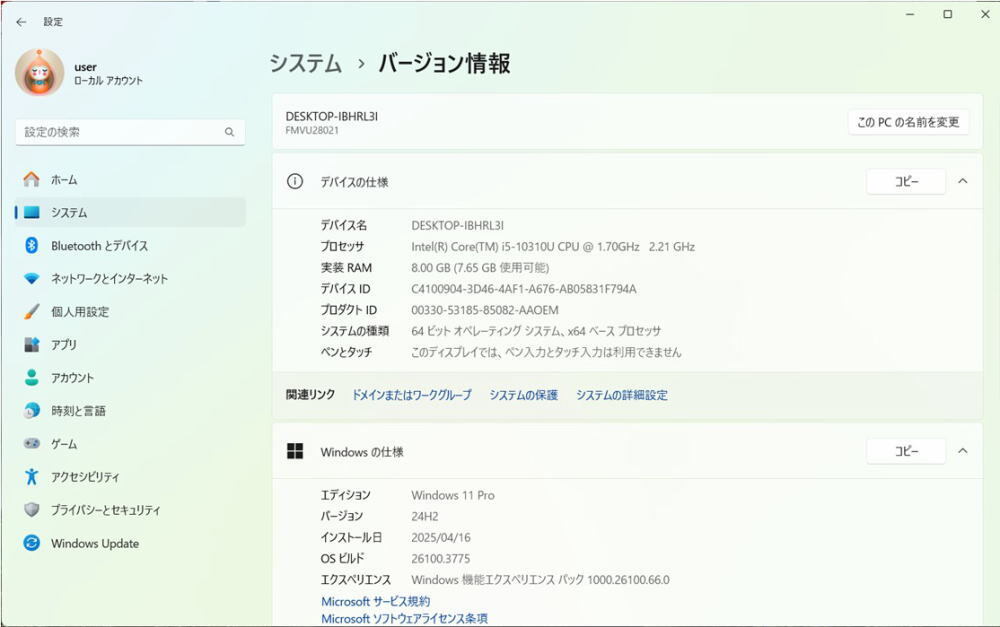The image size is (1000, 627).
Task: Select システム in the sidebar
Action: (x=68, y=212)
